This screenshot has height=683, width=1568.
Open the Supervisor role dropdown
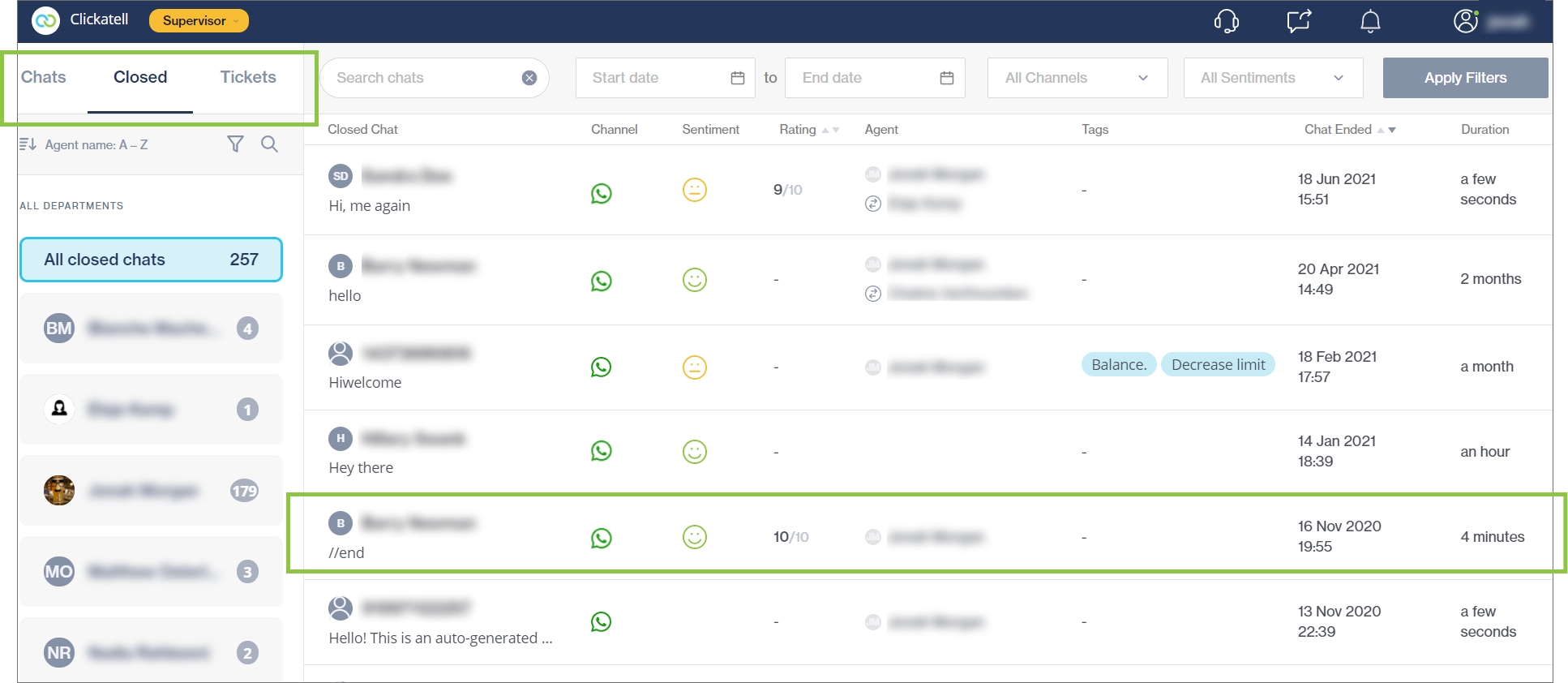click(199, 21)
